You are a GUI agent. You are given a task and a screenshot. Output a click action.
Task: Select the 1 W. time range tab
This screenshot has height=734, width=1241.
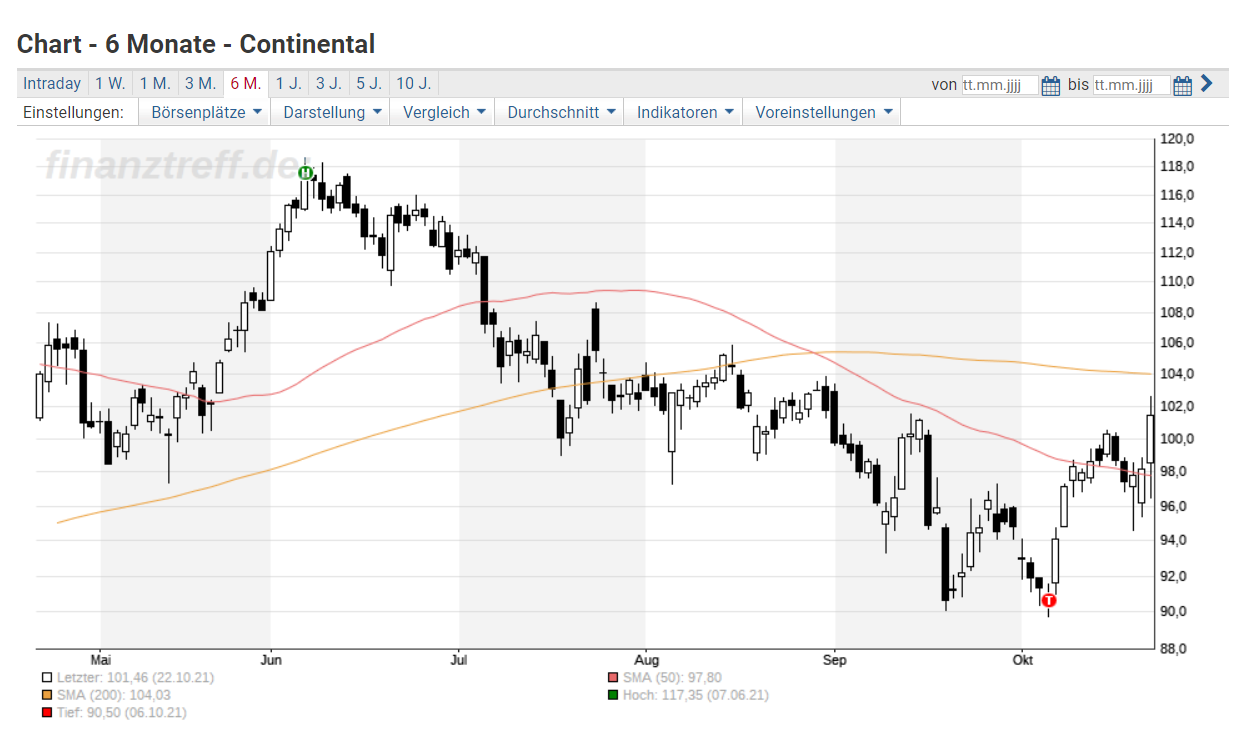point(110,83)
